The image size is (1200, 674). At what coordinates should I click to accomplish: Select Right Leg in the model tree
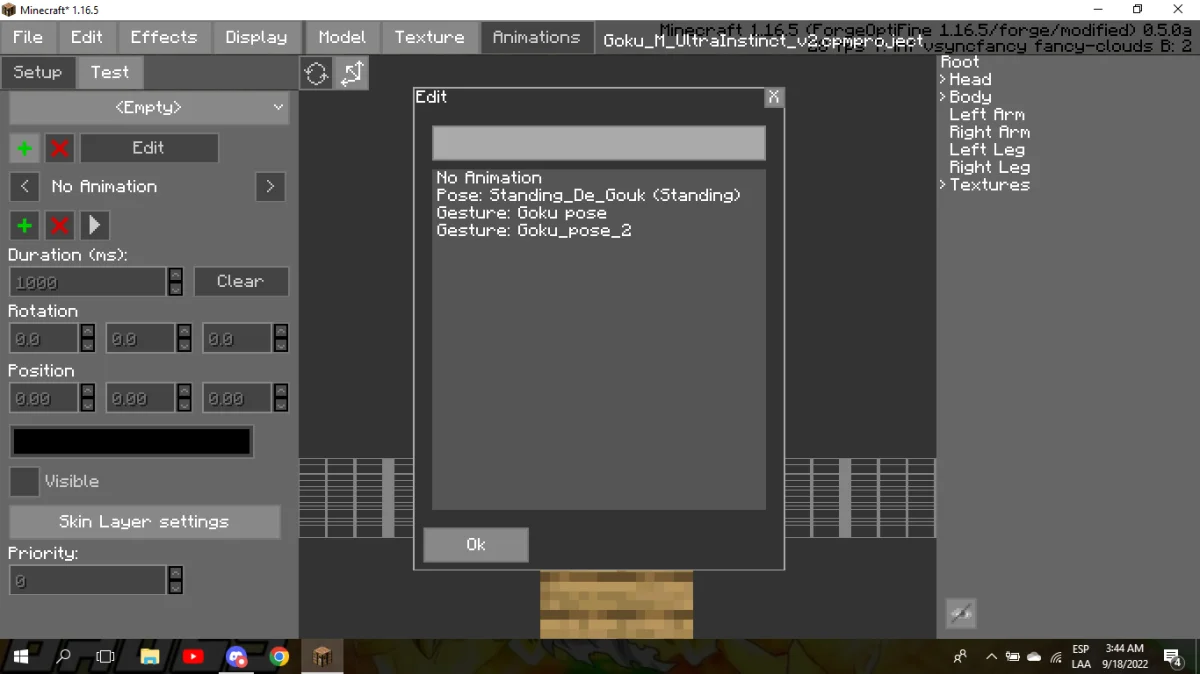coord(990,167)
